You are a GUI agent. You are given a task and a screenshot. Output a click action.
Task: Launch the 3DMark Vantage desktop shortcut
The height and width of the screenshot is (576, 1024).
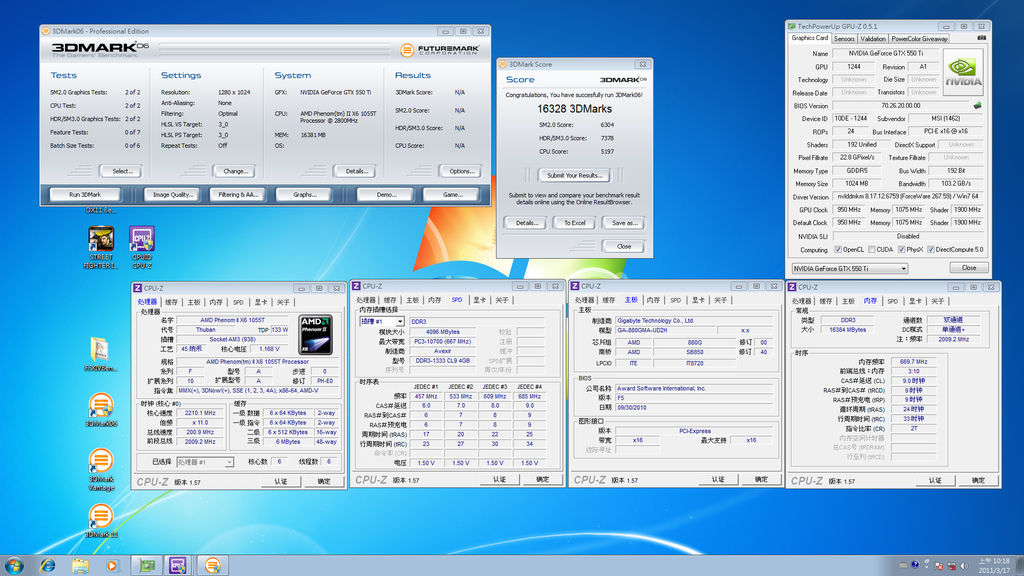(100, 461)
